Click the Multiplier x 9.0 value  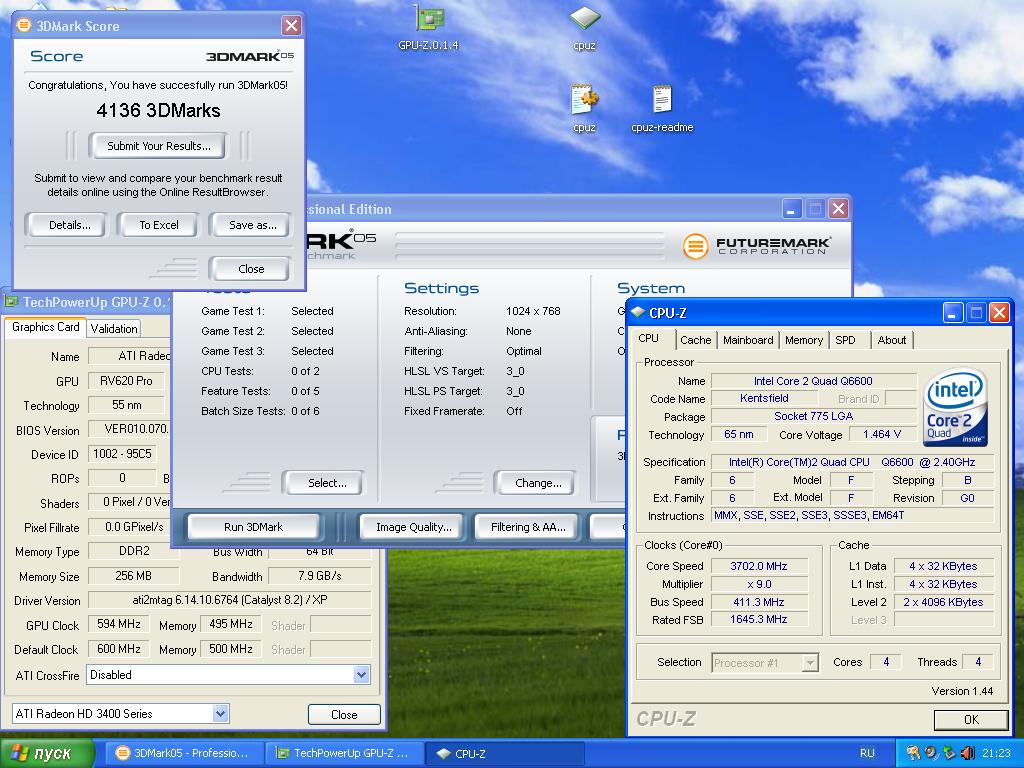click(x=759, y=584)
